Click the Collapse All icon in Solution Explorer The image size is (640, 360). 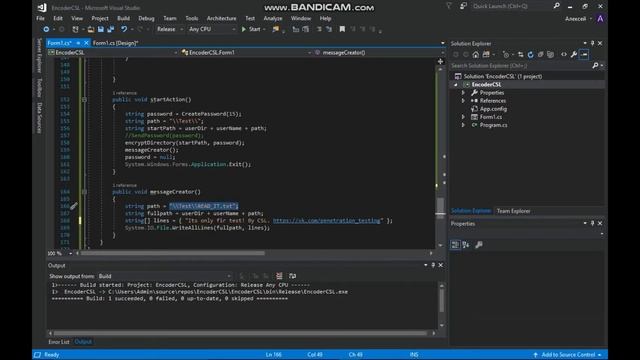[x=540, y=54]
